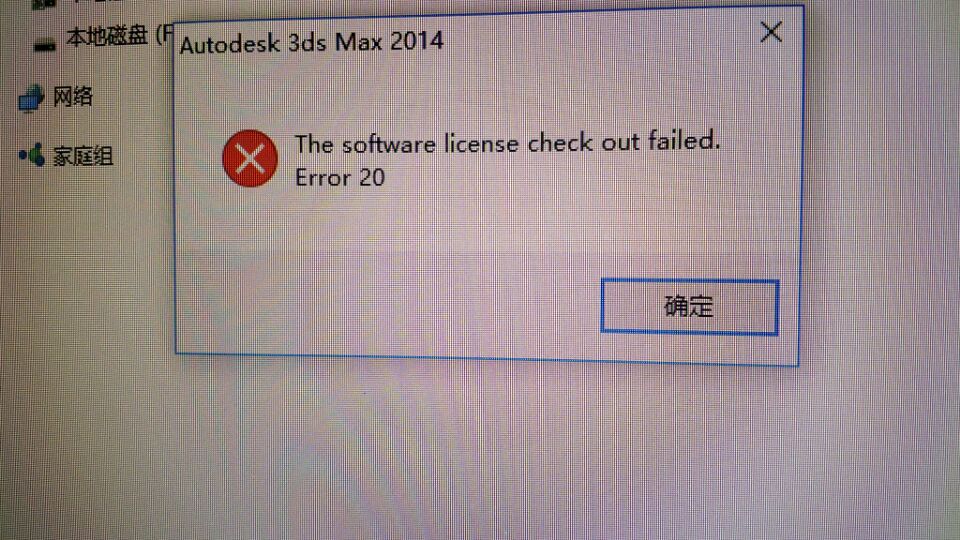Click the Error 20 text line
This screenshot has width=960, height=540.
(x=340, y=178)
